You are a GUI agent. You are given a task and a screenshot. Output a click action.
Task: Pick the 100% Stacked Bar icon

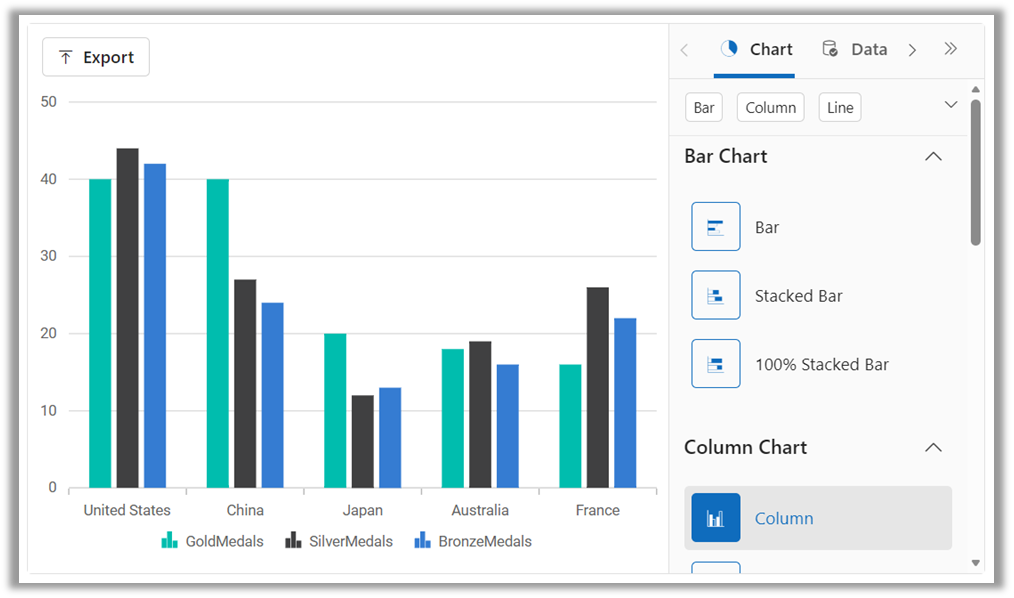pyautogui.click(x=715, y=364)
